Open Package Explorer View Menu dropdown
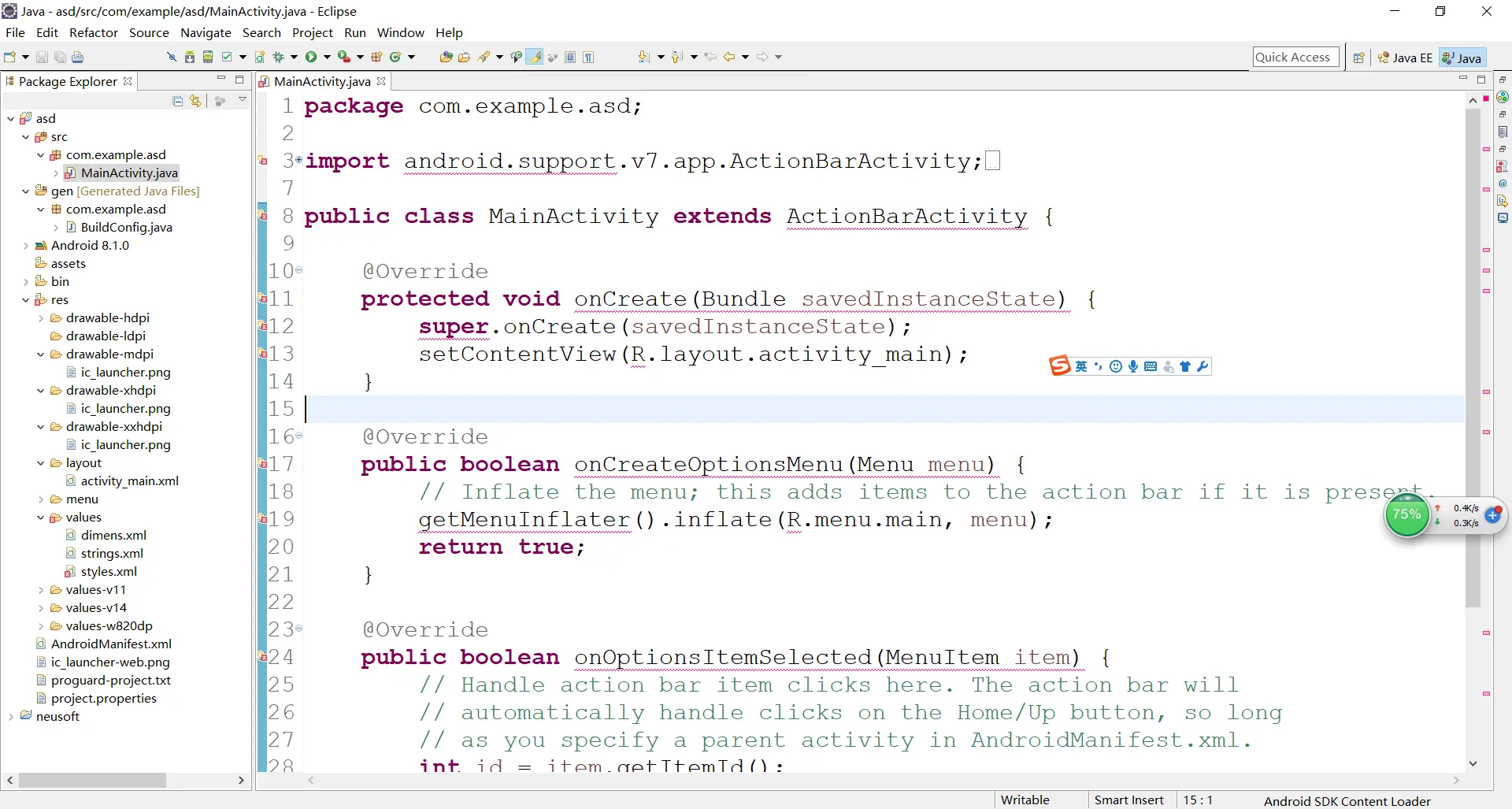 pos(243,100)
